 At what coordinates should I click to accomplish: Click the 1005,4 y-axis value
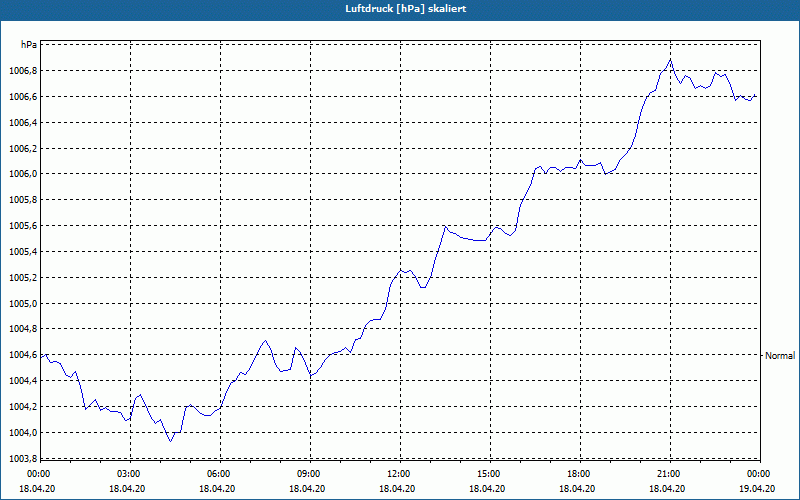23,252
